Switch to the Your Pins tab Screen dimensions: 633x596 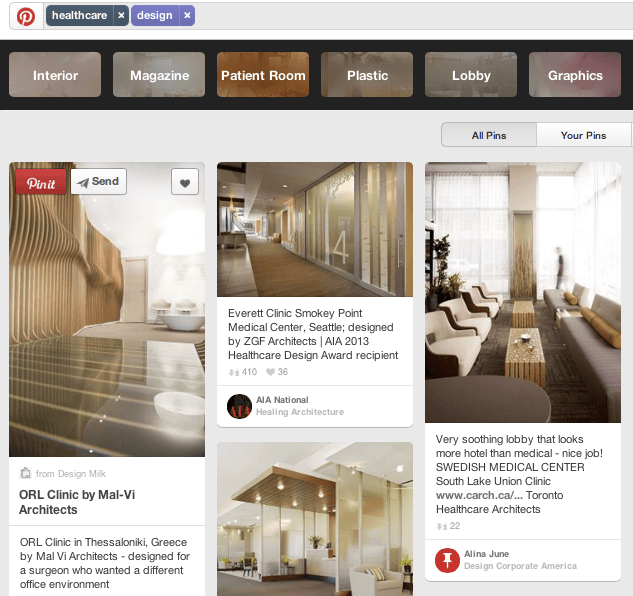(583, 135)
